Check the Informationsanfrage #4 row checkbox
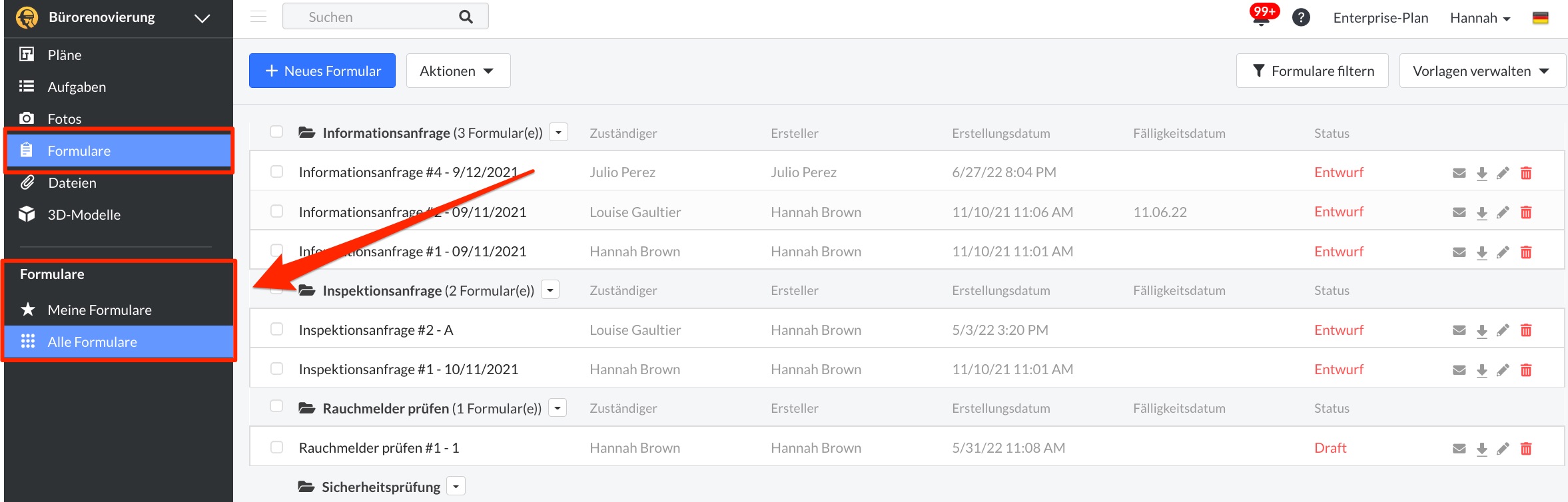Image resolution: width=1568 pixels, height=502 pixels. tap(276, 172)
